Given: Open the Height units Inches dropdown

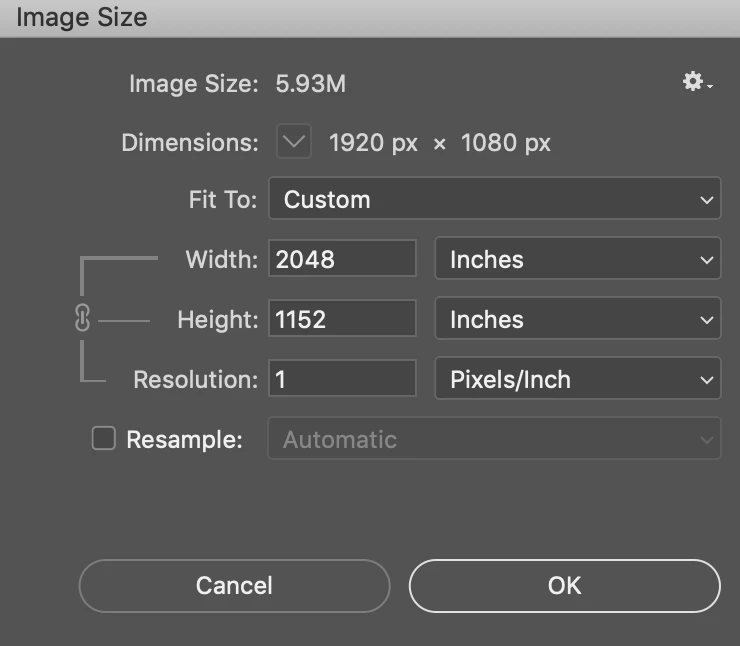Looking at the screenshot, I should 578,320.
